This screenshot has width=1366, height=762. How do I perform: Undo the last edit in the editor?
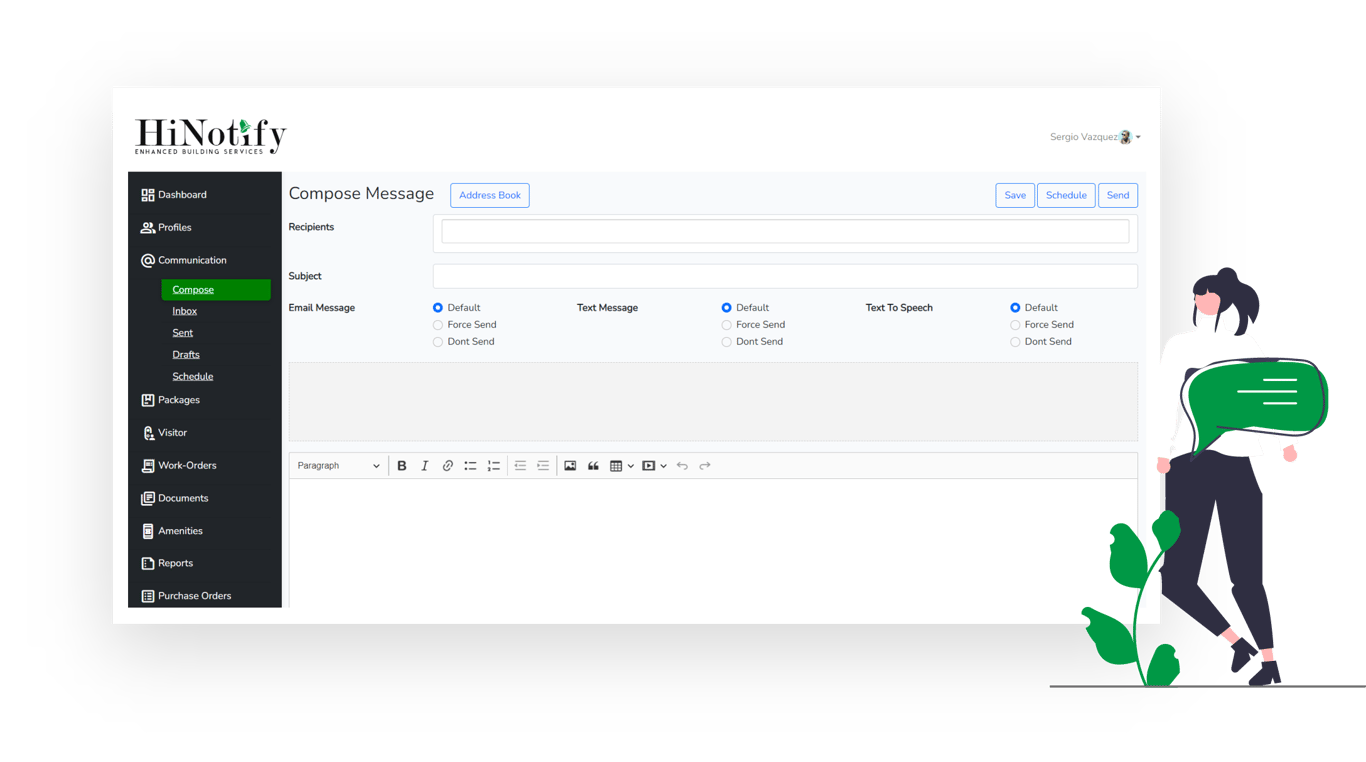click(x=682, y=466)
